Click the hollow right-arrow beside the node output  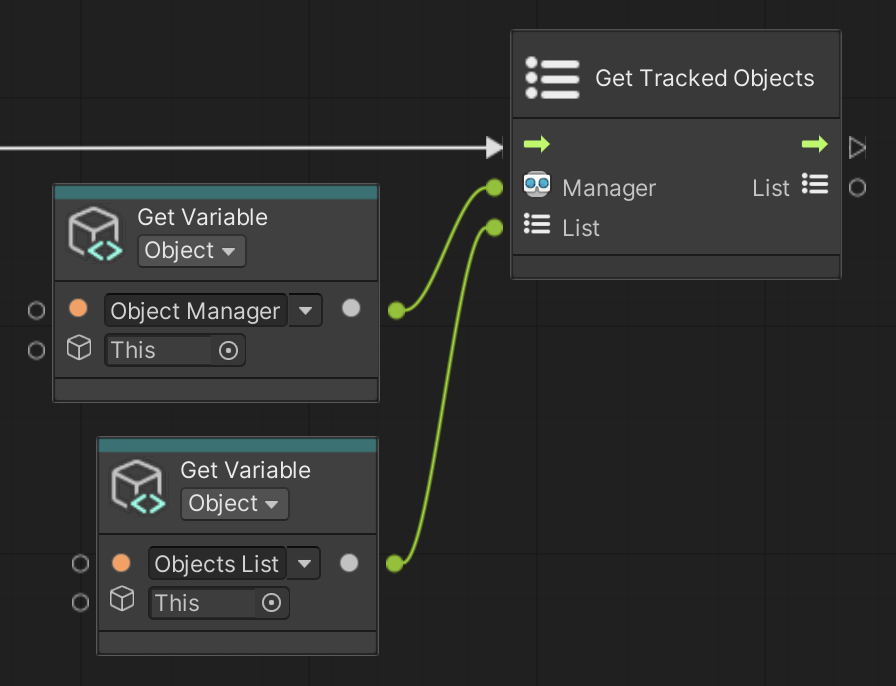(x=857, y=147)
